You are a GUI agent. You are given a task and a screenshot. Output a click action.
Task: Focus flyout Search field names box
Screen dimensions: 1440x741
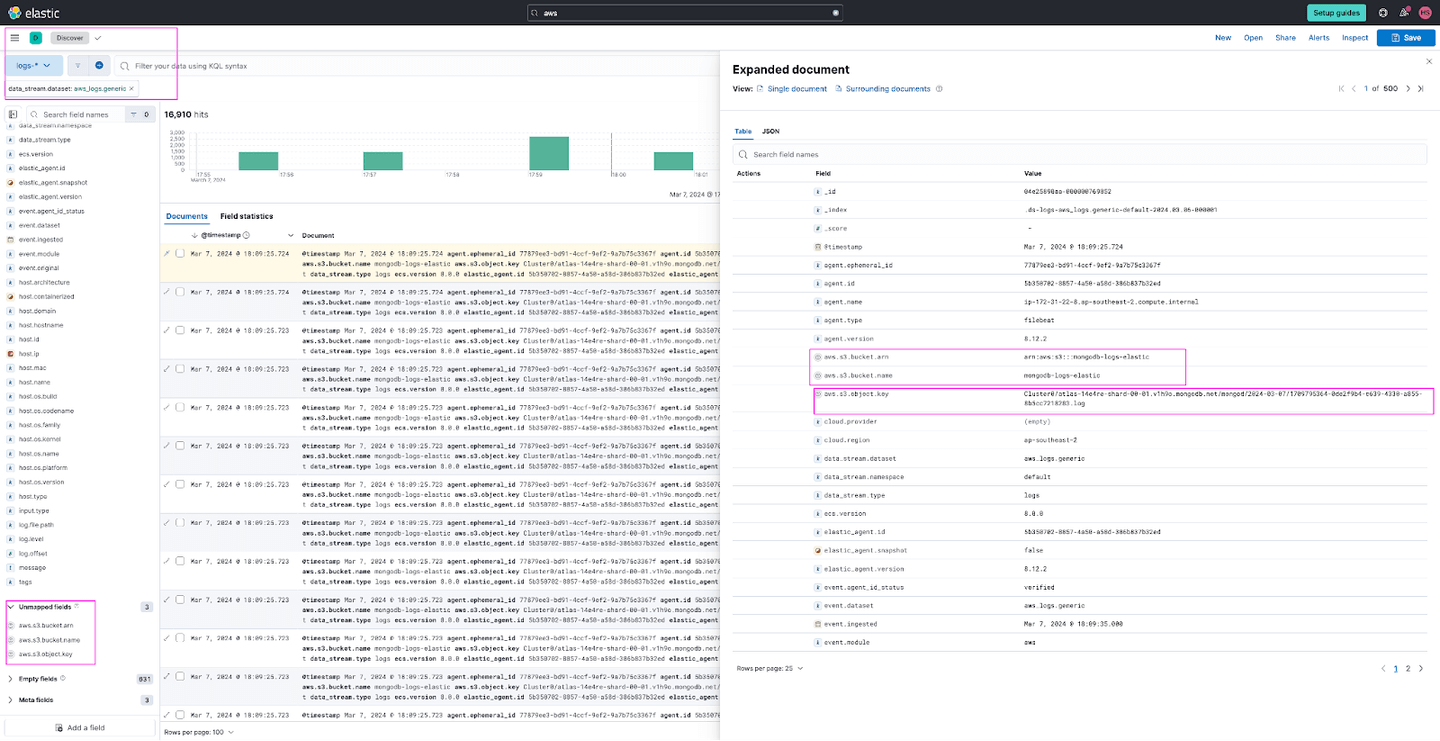click(1080, 154)
